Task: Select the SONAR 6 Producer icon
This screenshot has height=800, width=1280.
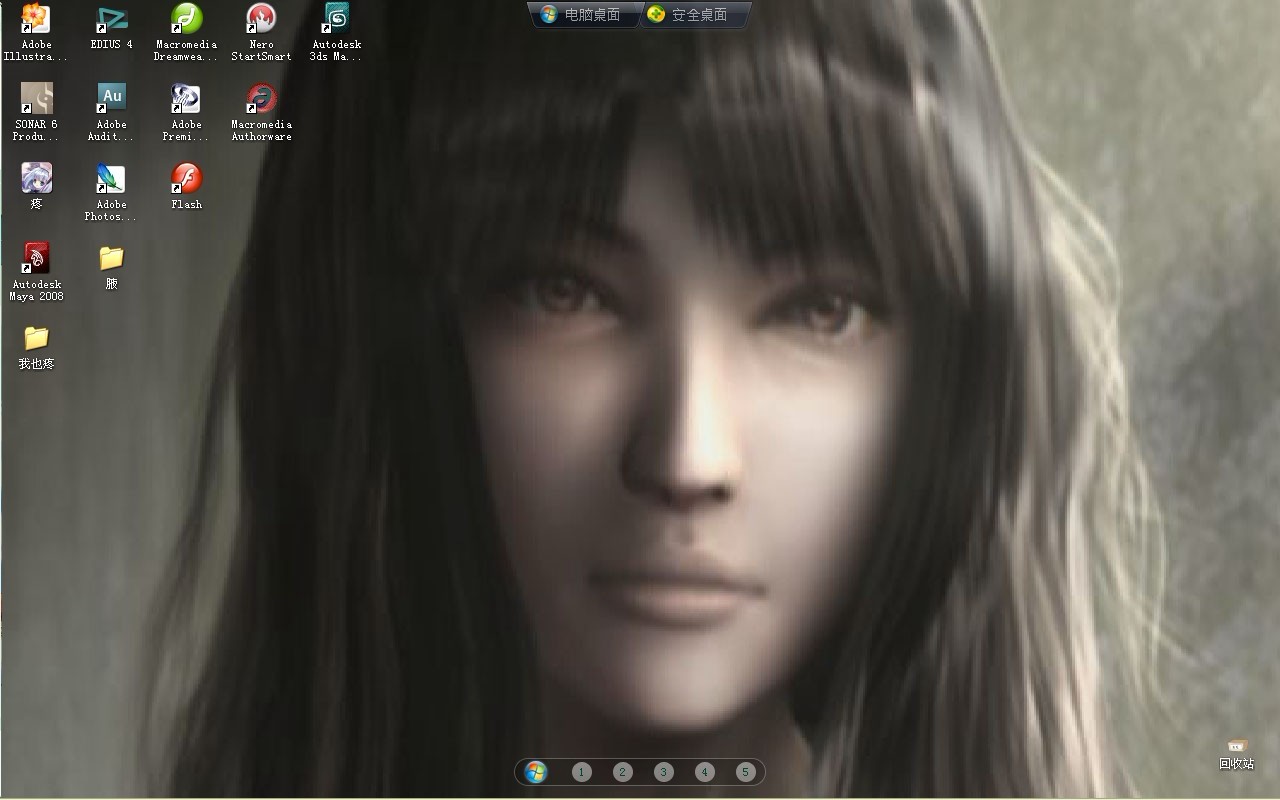Action: (x=36, y=100)
